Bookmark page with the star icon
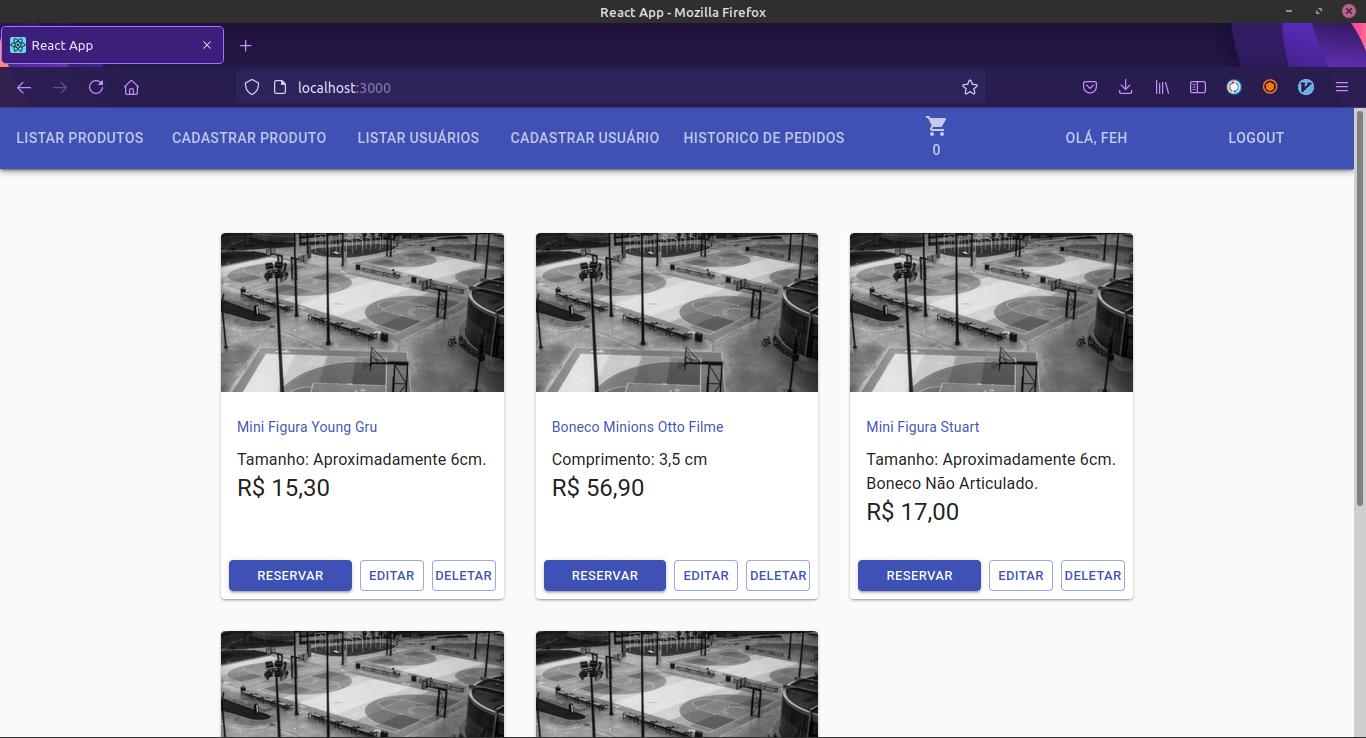This screenshot has height=738, width=1366. pos(969,88)
